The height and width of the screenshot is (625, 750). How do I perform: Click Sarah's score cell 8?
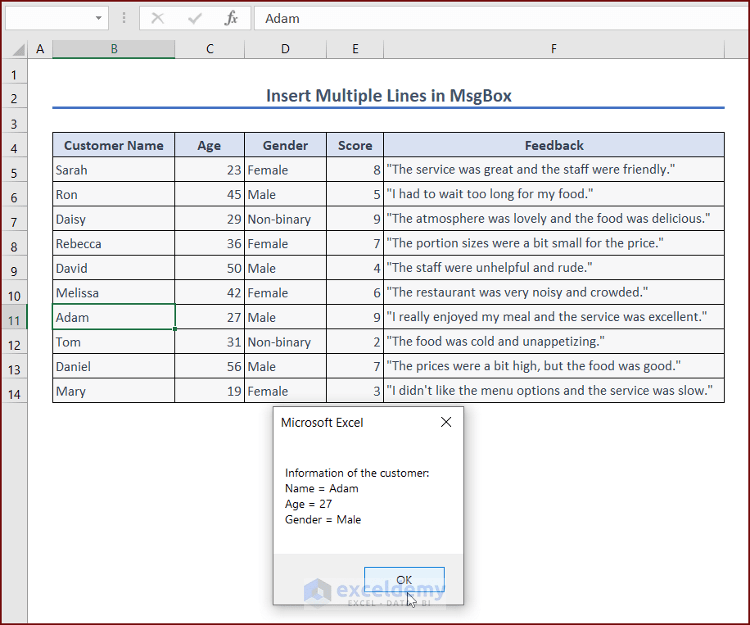[x=355, y=170]
